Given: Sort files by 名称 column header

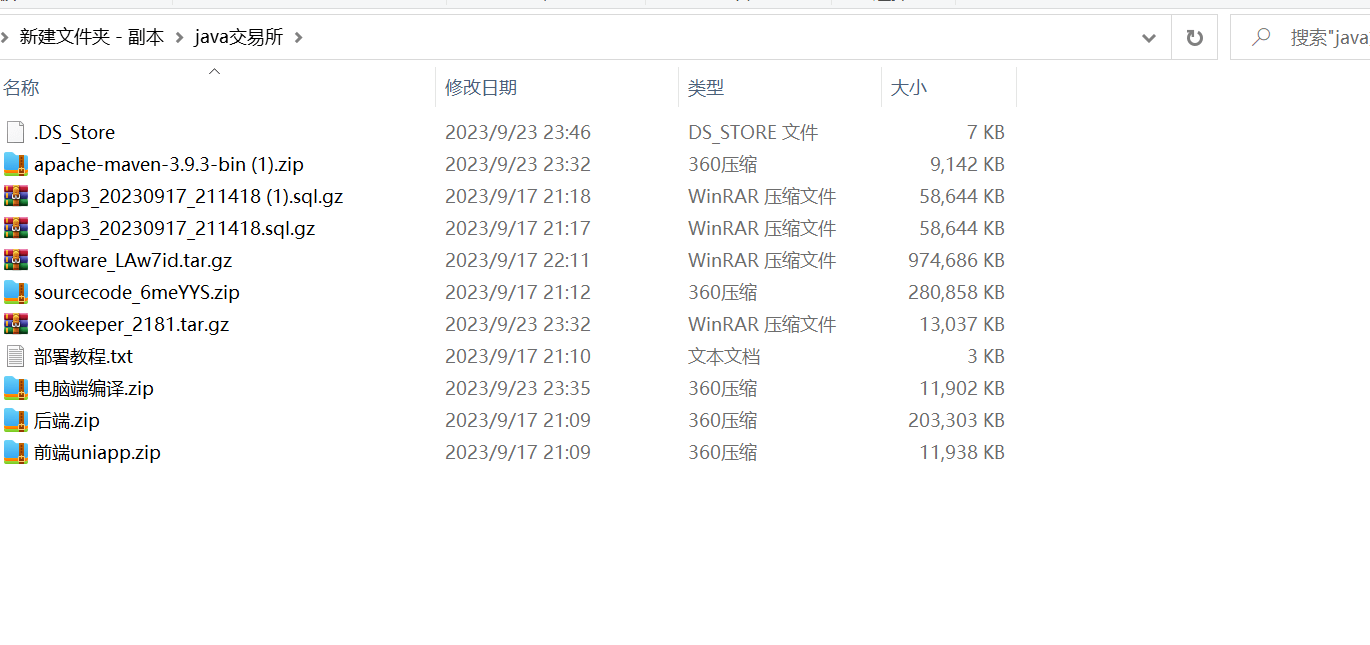Looking at the screenshot, I should click(21, 88).
